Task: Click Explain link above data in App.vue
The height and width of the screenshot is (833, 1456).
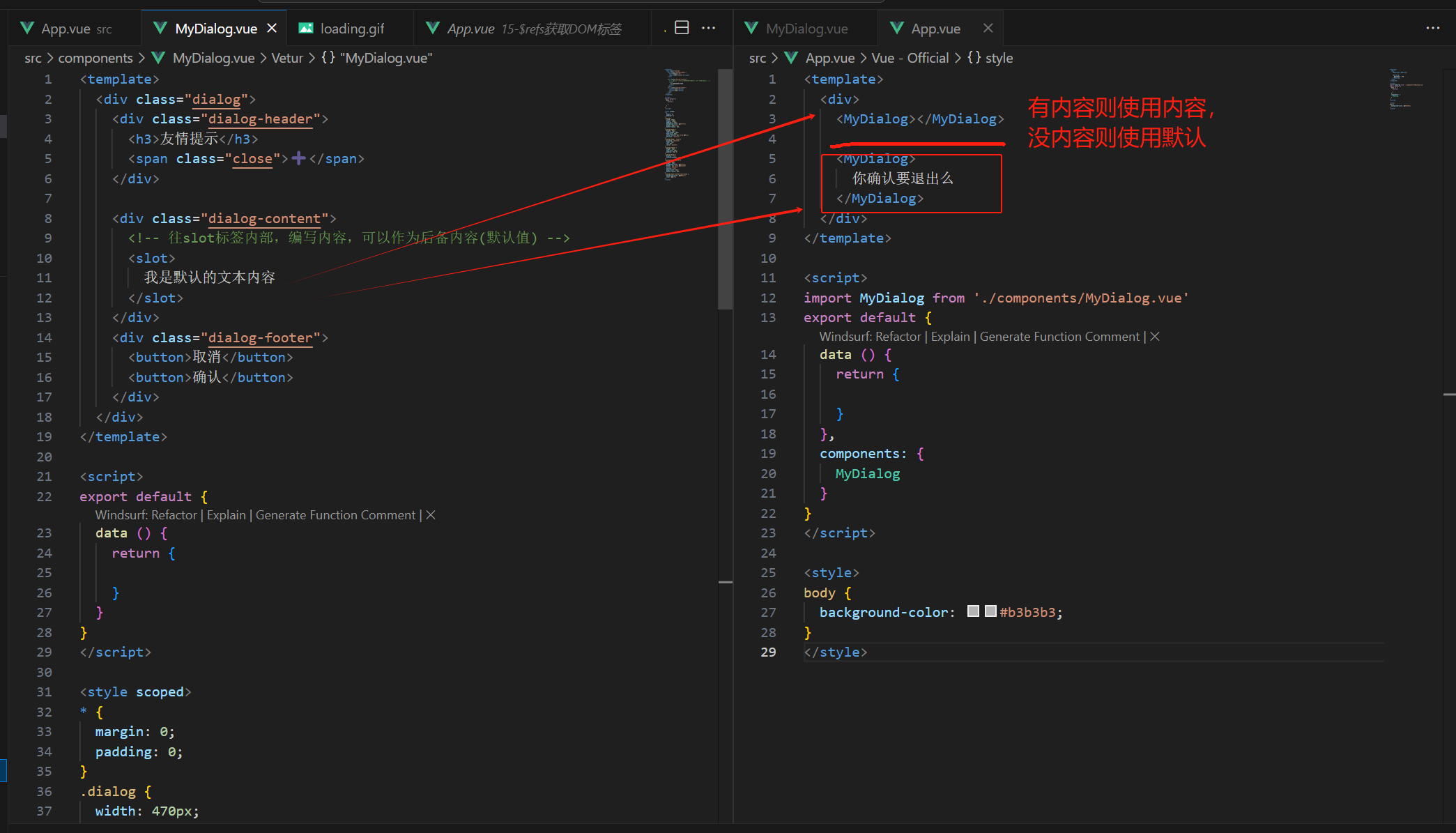Action: click(x=950, y=337)
